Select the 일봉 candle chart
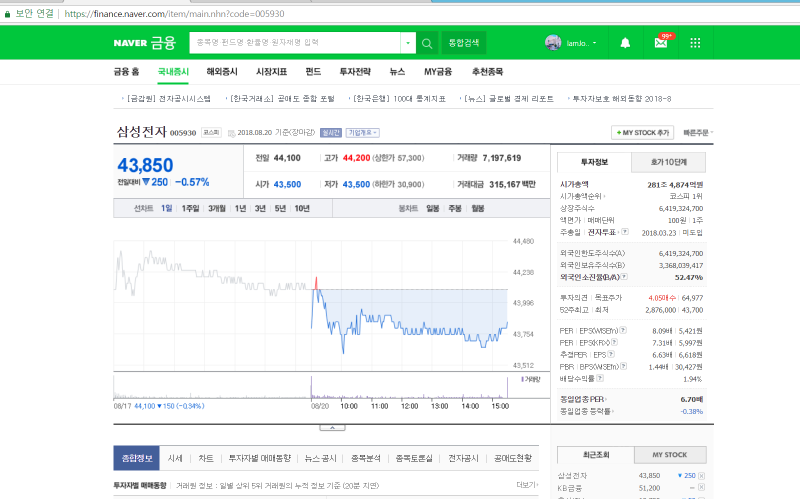The width and height of the screenshot is (800, 499). tap(433, 208)
